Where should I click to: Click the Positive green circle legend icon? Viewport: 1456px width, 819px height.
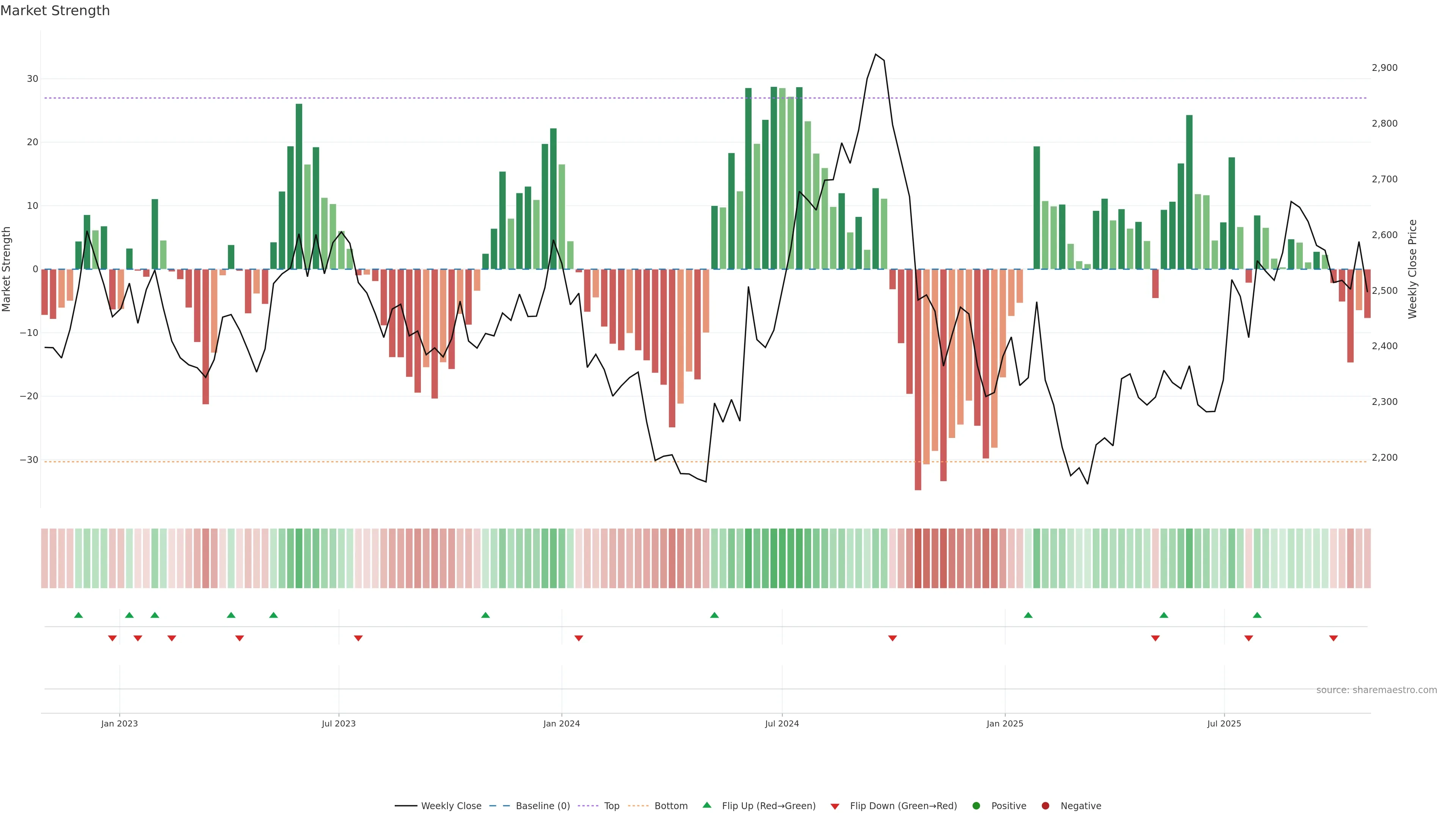click(976, 806)
